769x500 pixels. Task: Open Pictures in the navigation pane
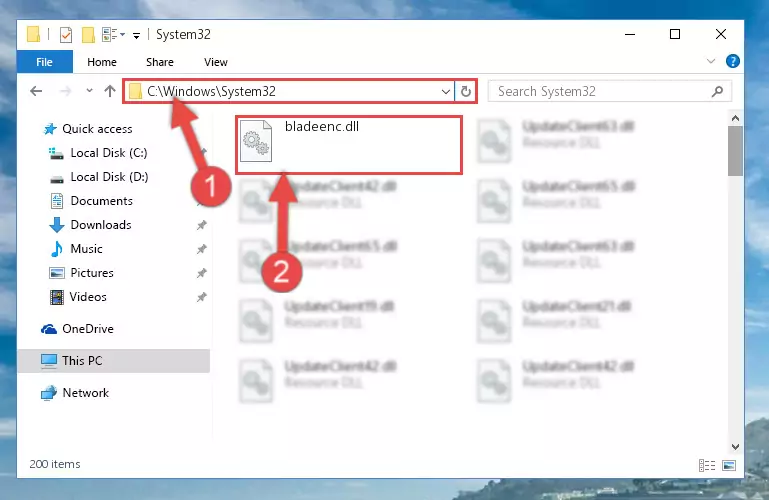point(92,273)
